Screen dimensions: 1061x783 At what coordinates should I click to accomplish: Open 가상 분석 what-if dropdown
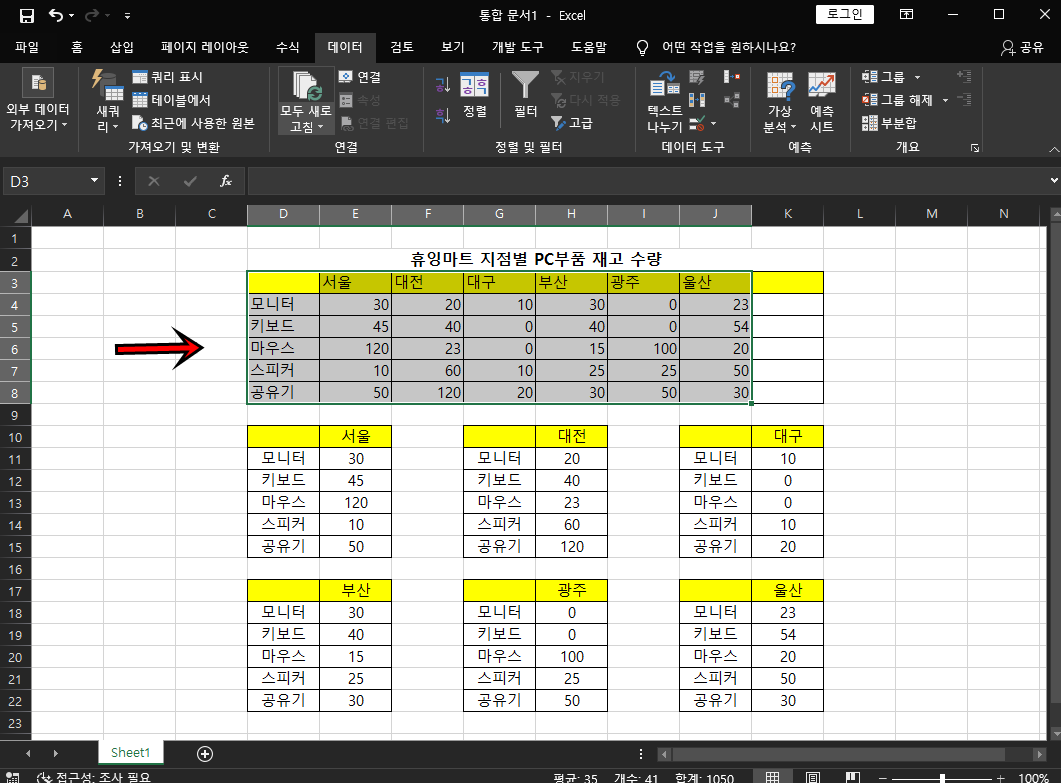tap(780, 102)
